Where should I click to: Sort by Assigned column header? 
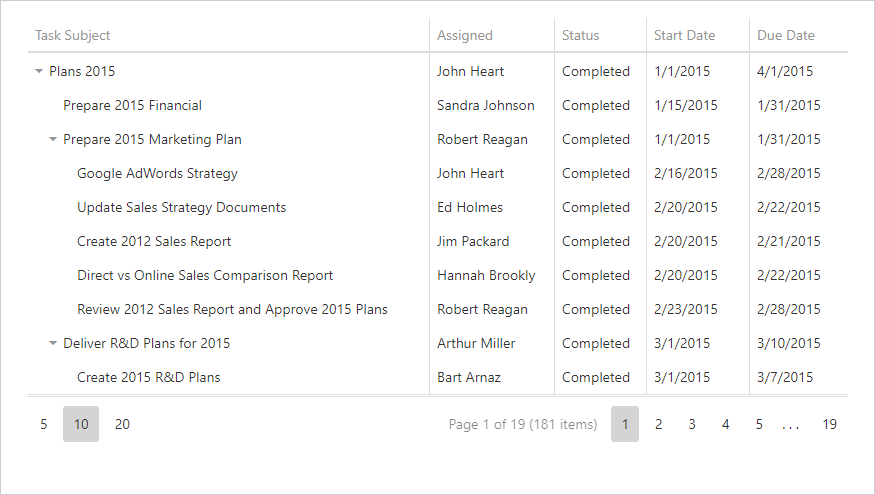click(x=465, y=35)
